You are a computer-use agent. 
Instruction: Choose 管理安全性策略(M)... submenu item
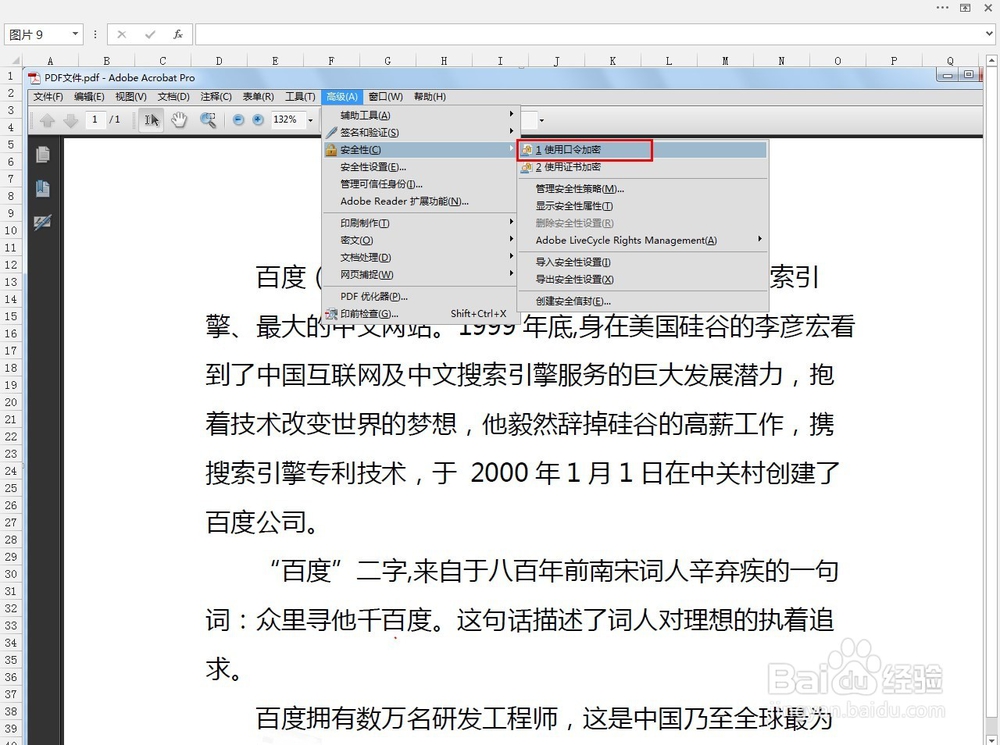pyautogui.click(x=642, y=189)
